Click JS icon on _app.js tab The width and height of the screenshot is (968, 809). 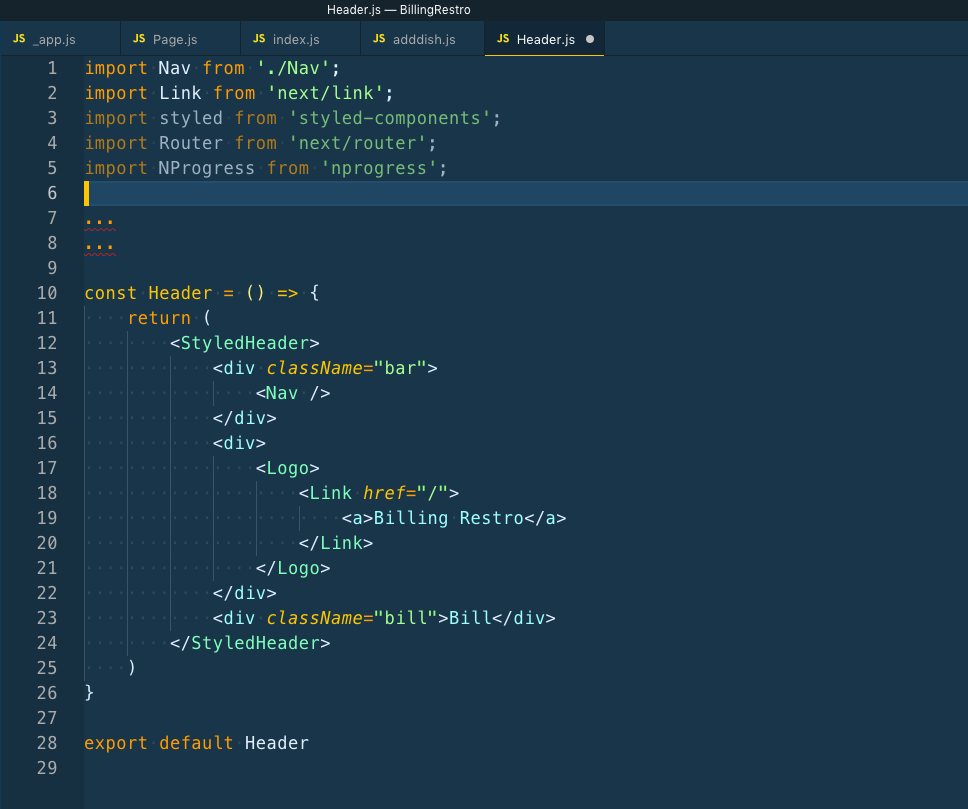tap(19, 39)
